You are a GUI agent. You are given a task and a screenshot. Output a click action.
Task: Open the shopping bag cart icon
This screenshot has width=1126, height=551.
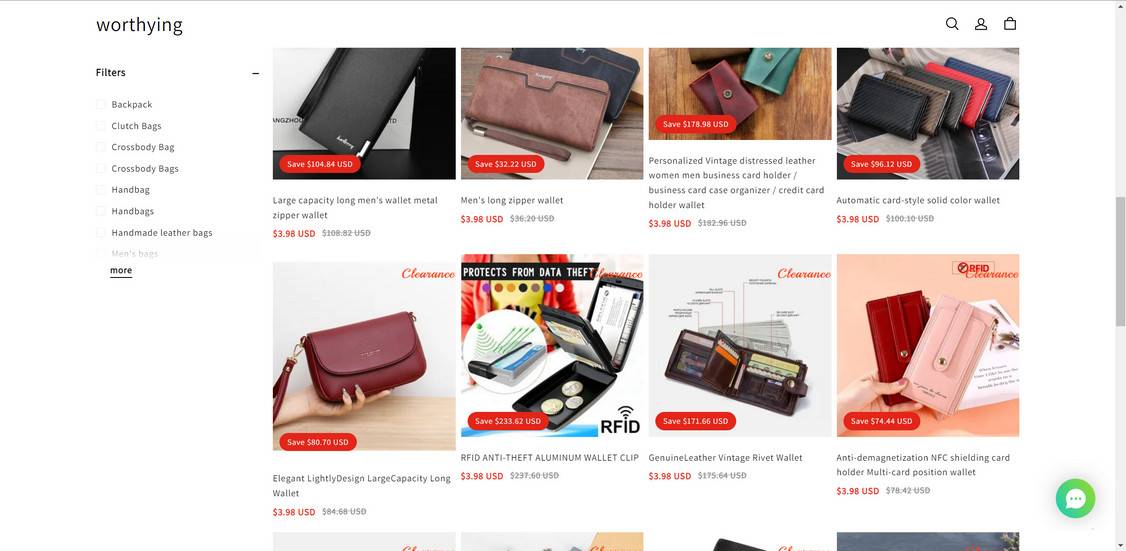pyautogui.click(x=1010, y=24)
